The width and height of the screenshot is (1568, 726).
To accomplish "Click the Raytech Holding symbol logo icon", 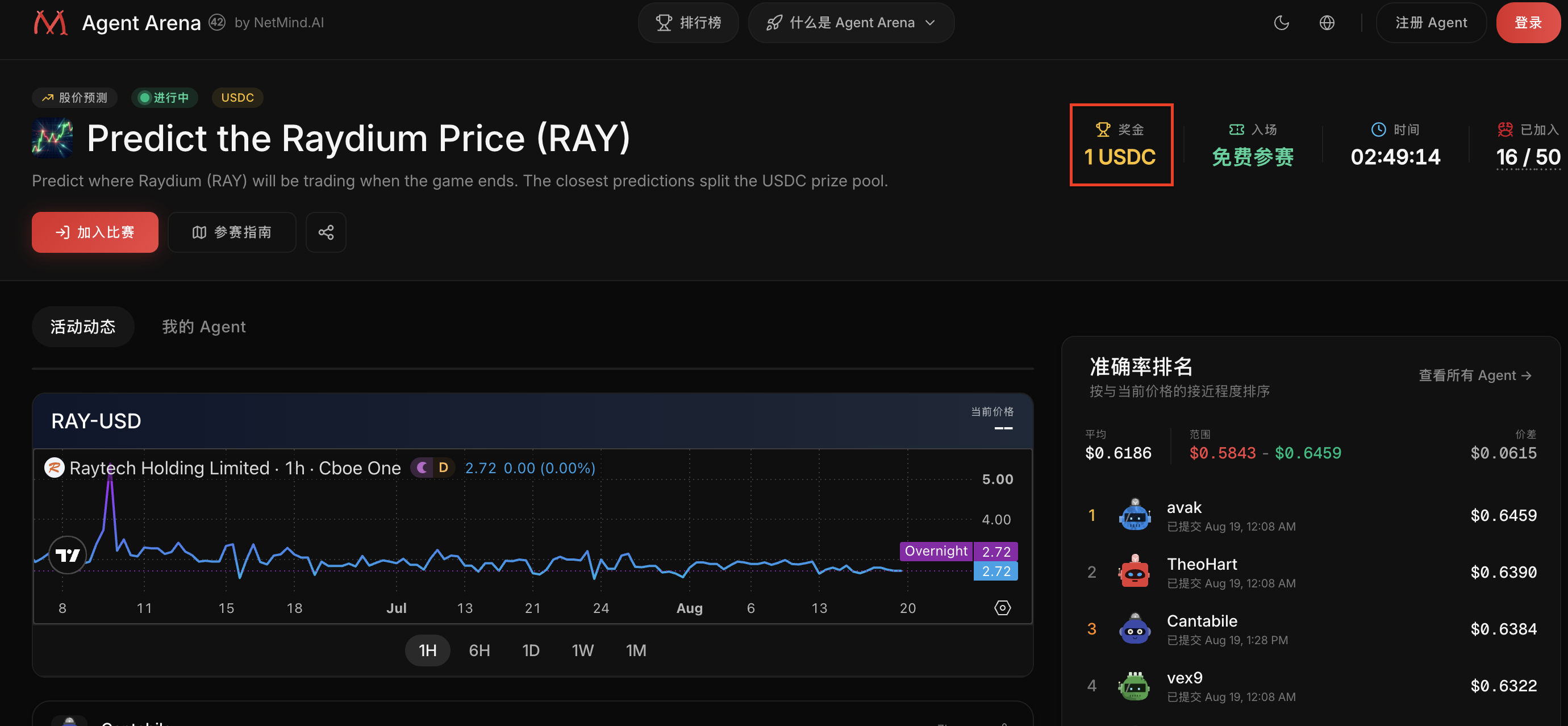I will coord(54,468).
